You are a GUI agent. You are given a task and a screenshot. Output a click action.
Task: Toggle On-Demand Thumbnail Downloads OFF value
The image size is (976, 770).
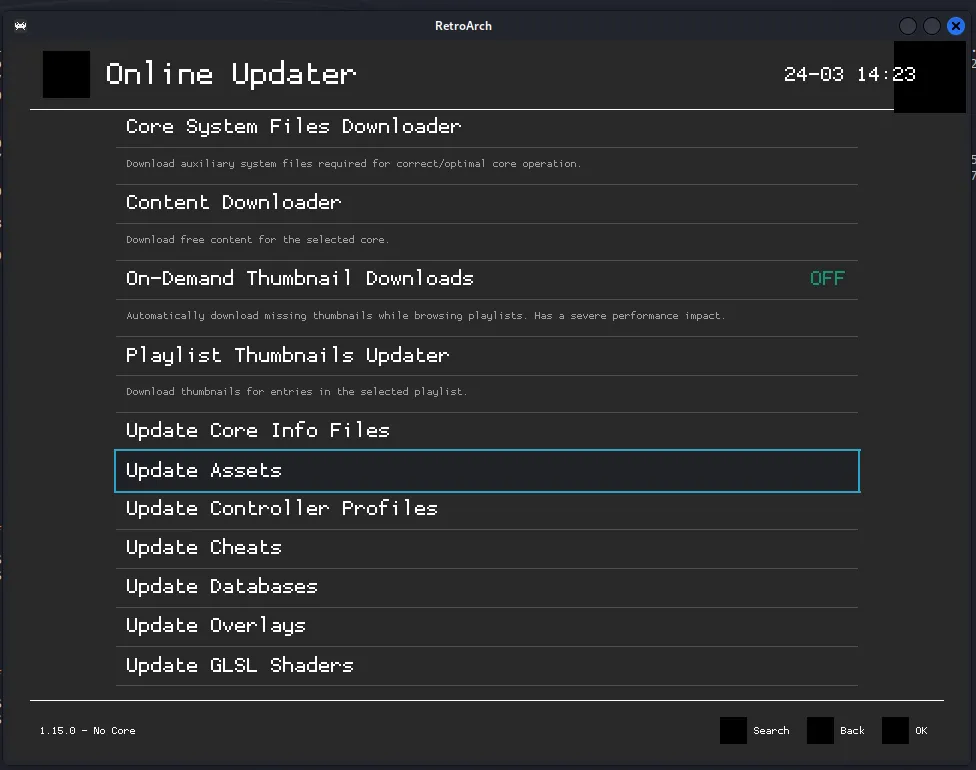[827, 279]
